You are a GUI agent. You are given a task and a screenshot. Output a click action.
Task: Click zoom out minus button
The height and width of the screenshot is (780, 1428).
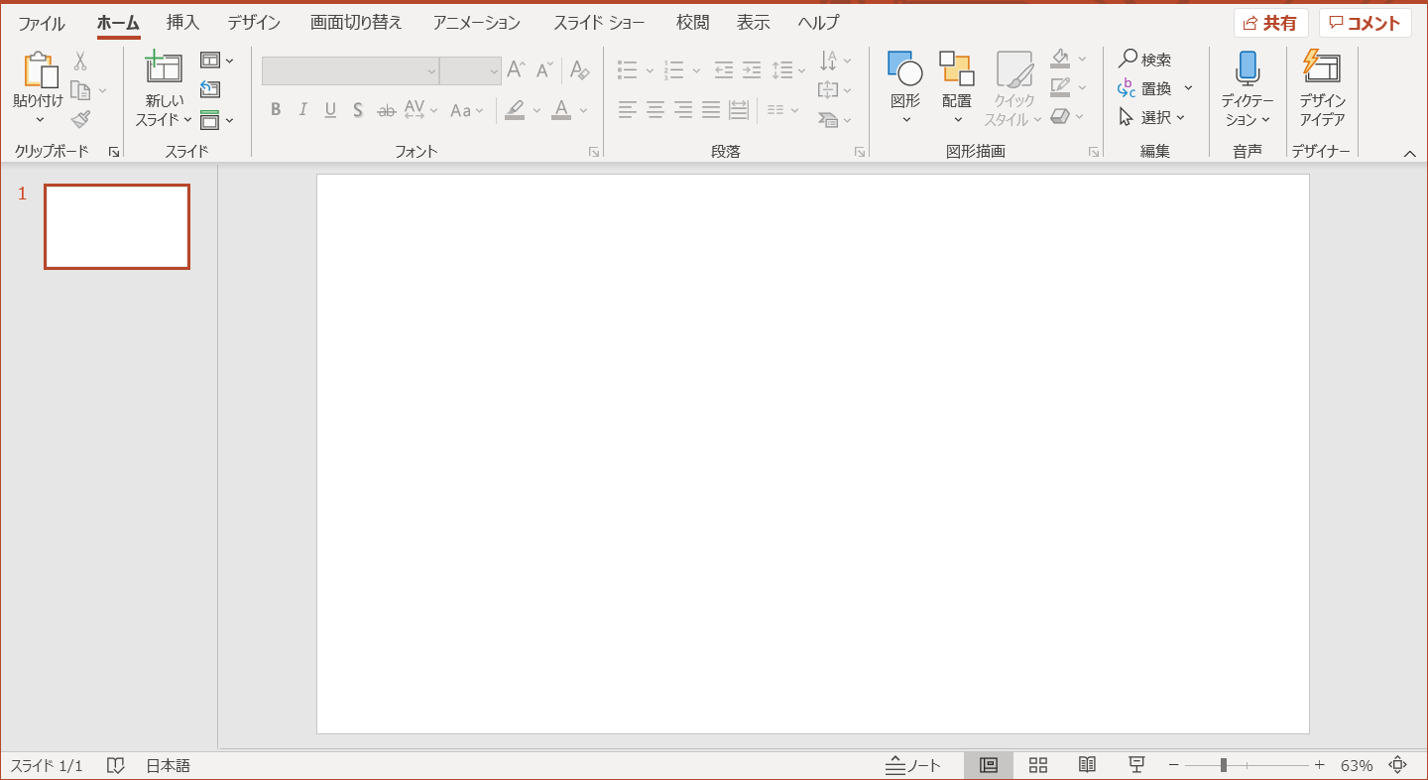click(x=1174, y=765)
